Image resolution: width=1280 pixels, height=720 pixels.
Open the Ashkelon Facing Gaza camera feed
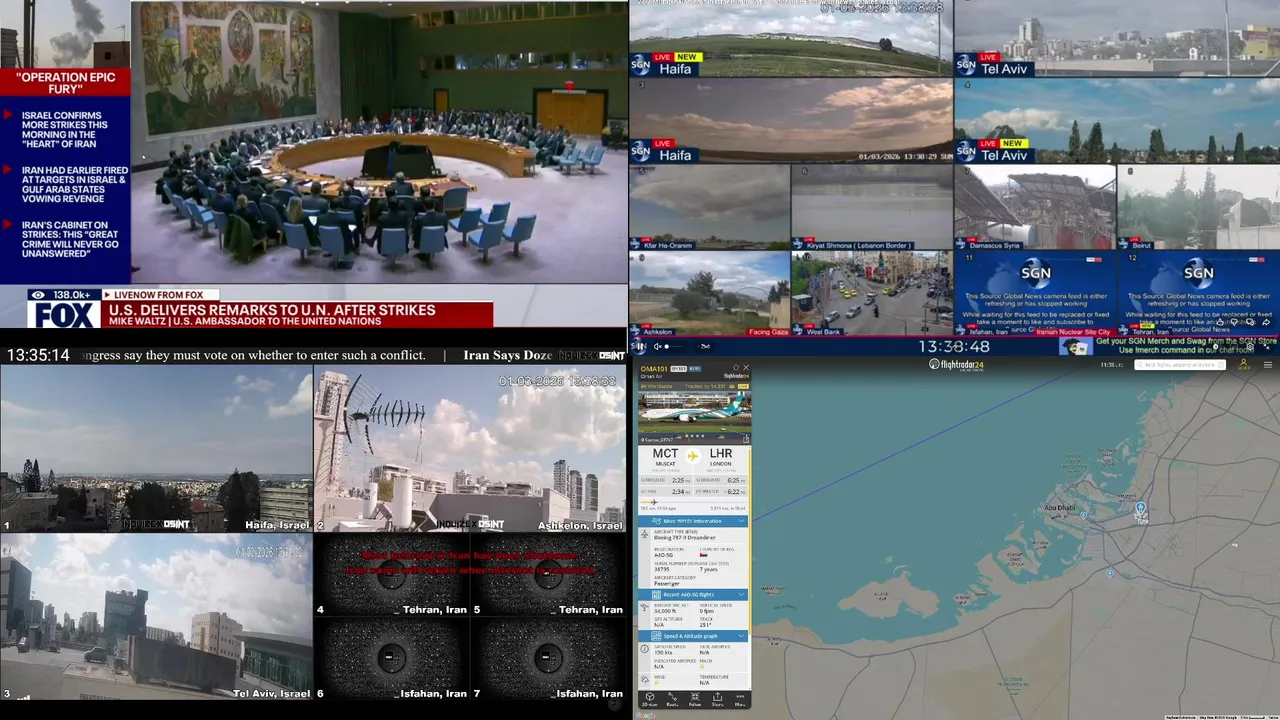(710, 293)
